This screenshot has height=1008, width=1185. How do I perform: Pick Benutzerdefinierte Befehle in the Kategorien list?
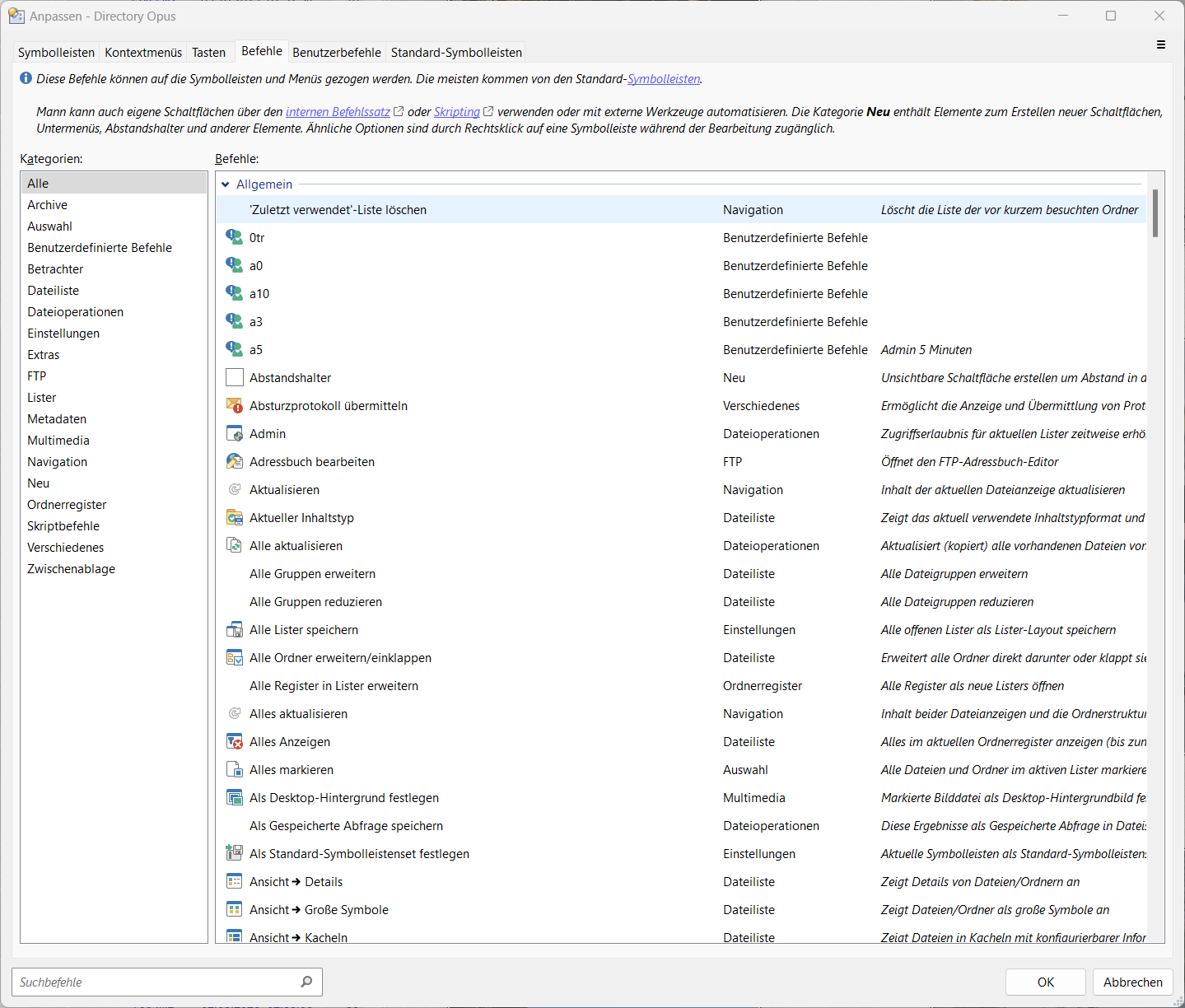114,247
